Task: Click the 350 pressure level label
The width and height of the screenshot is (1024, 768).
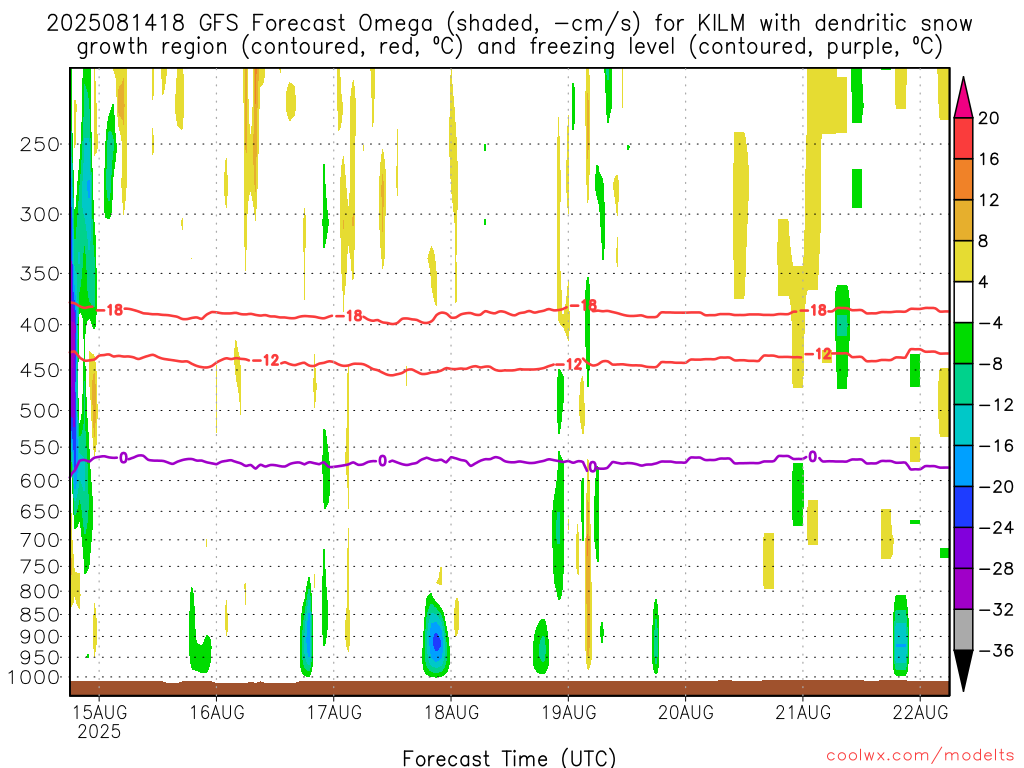Action: (40, 274)
